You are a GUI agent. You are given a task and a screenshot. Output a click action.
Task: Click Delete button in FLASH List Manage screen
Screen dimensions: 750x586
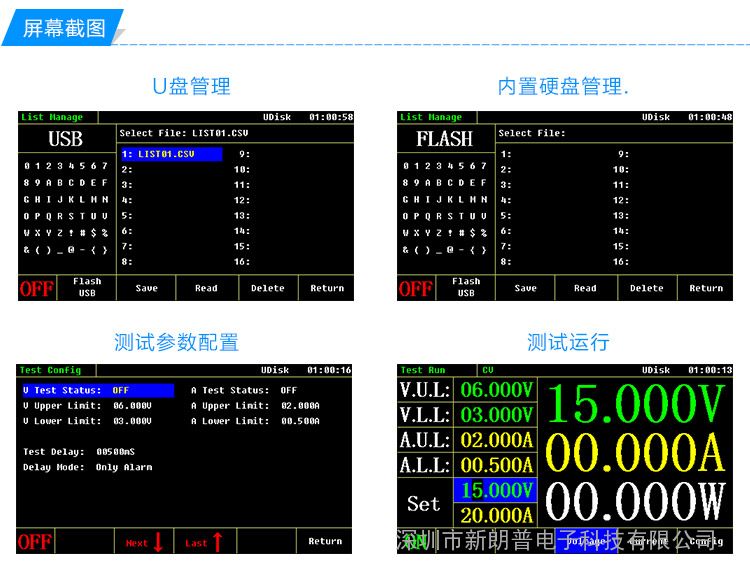[647, 288]
